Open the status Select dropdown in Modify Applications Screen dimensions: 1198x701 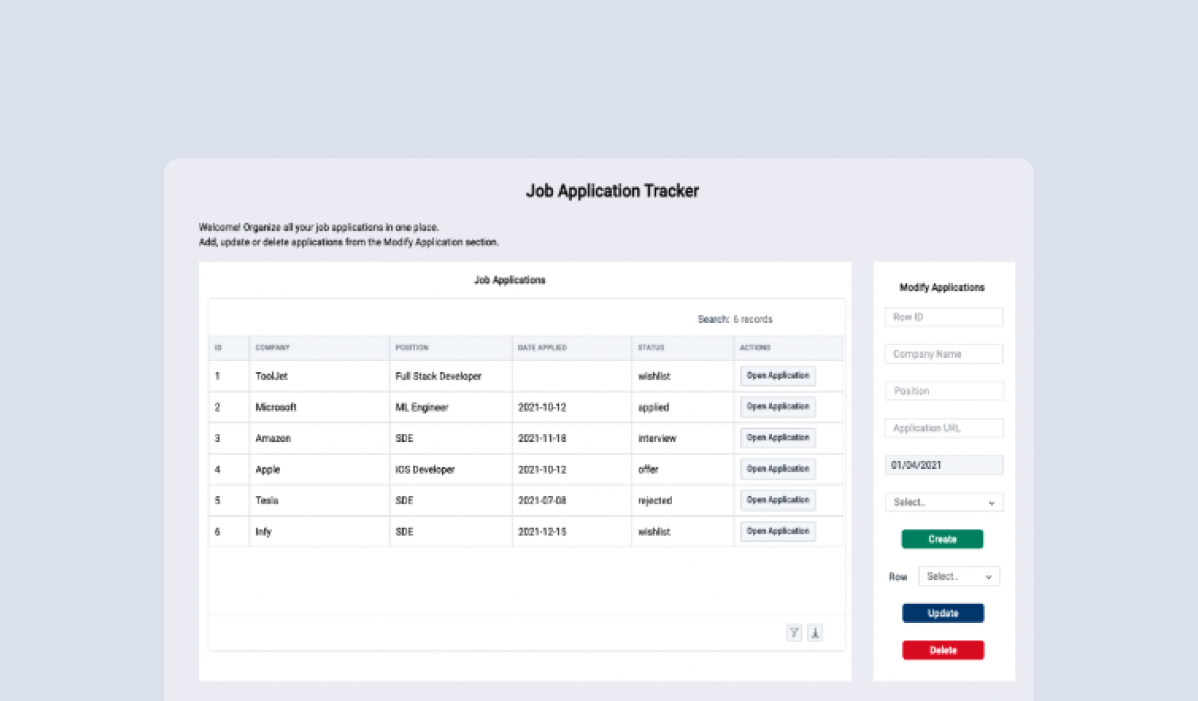coord(943,501)
